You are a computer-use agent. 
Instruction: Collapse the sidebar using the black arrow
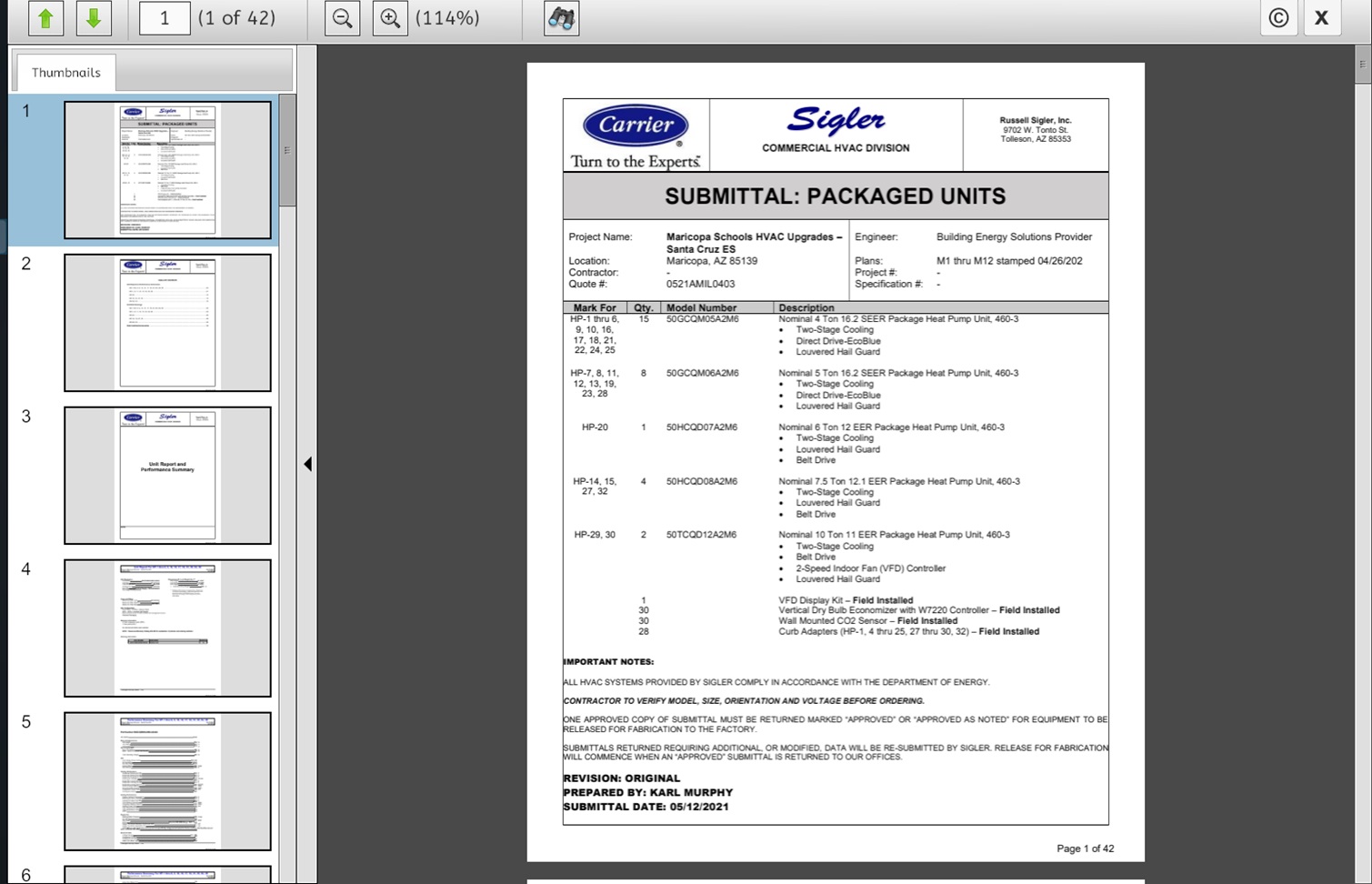click(307, 464)
